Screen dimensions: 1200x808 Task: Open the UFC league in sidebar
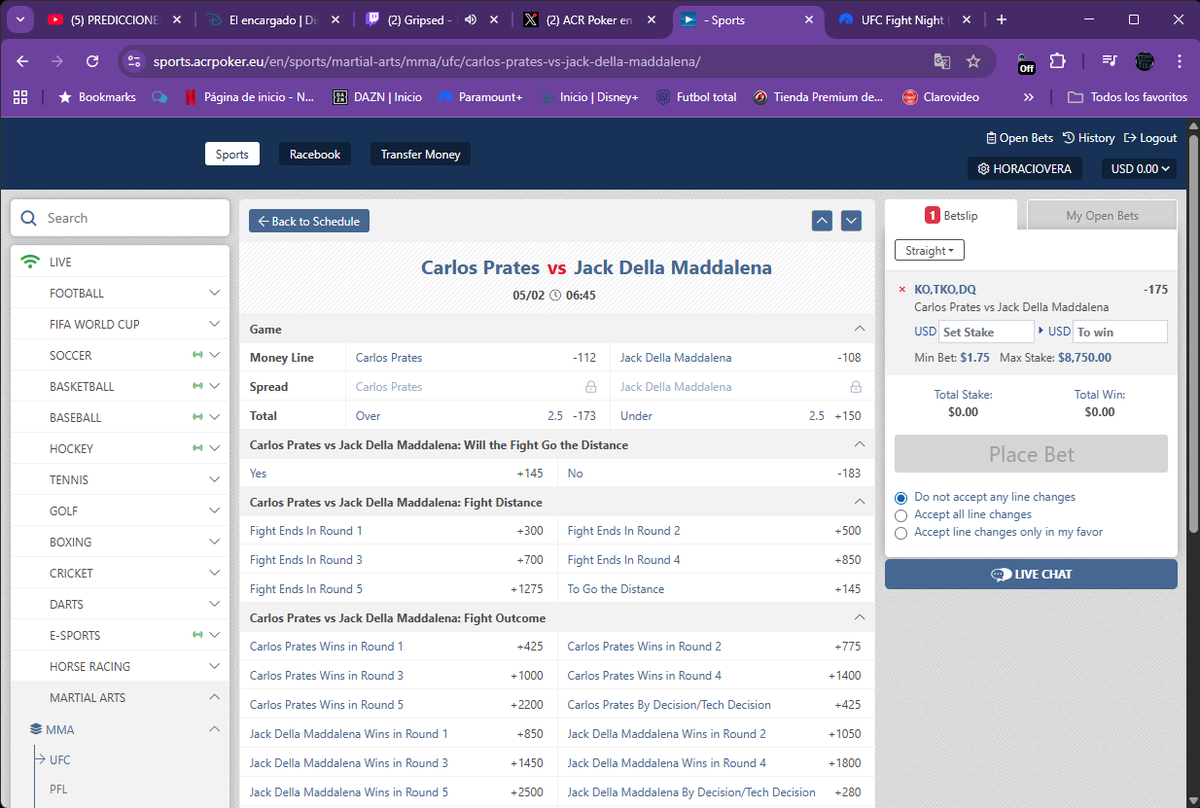(x=60, y=760)
